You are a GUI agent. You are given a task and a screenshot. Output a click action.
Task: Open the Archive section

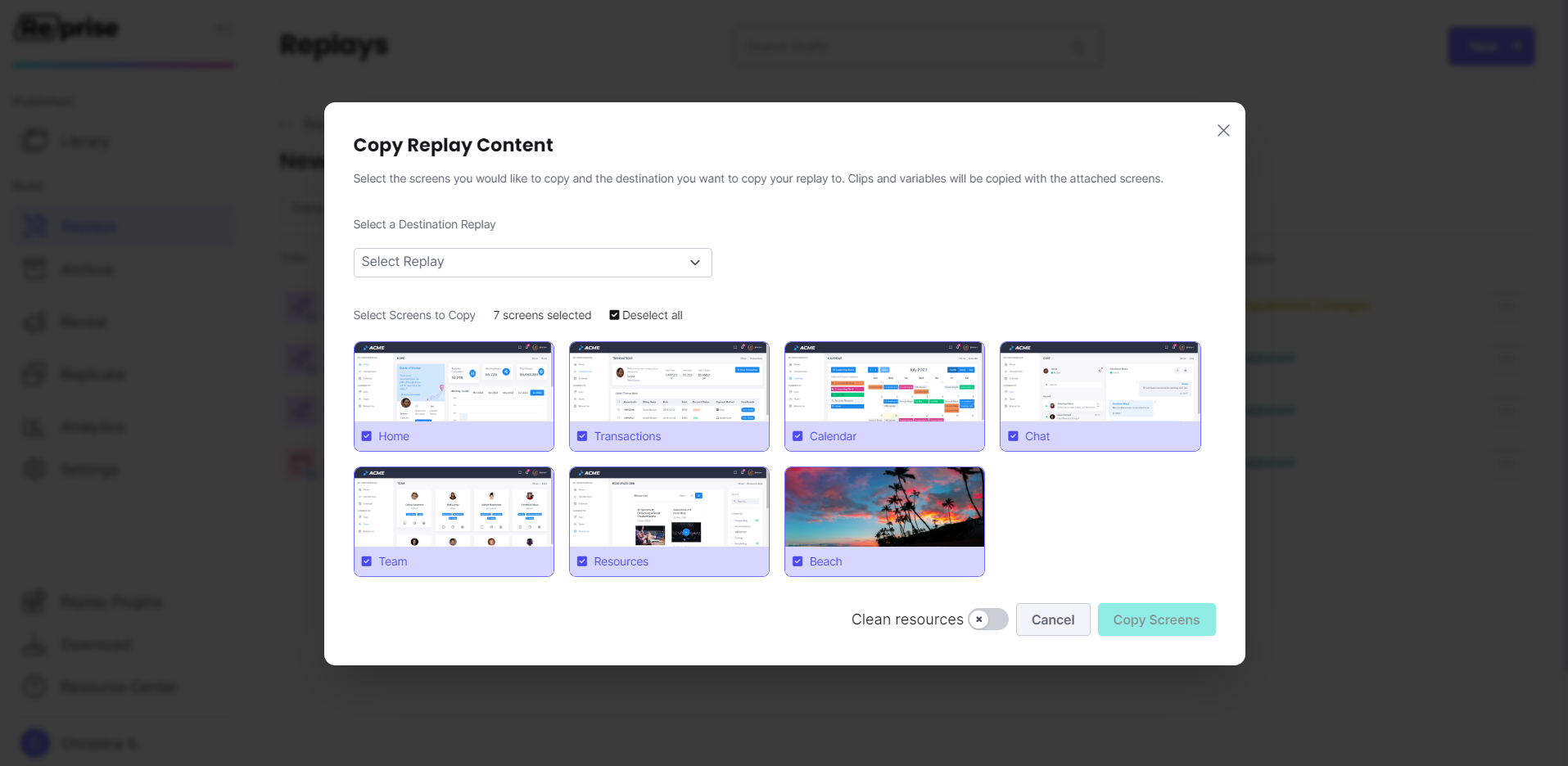tap(34, 269)
